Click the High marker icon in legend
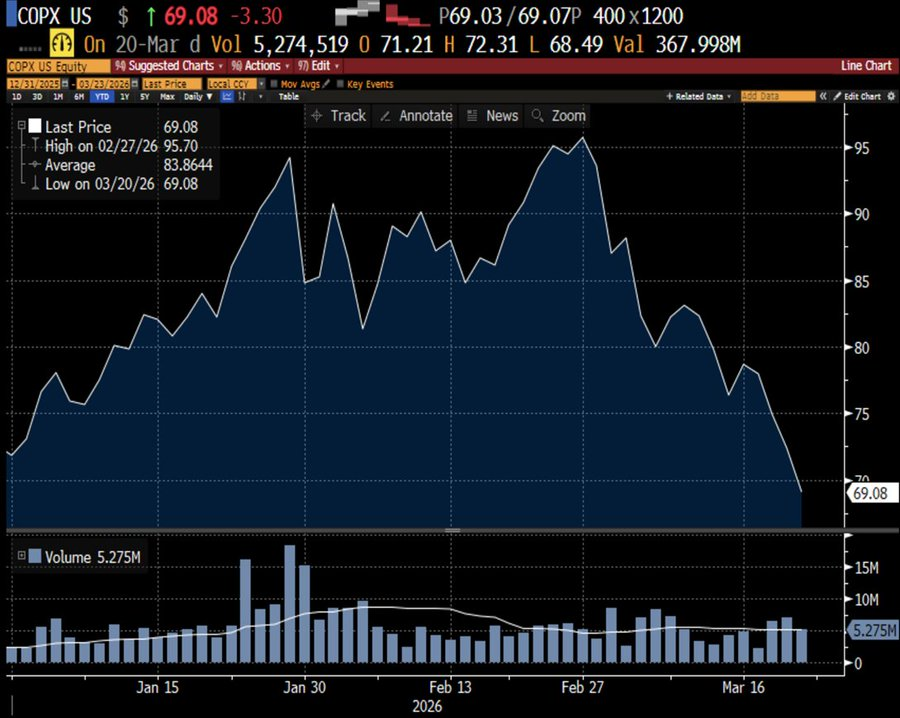The image size is (900, 718). 35,145
